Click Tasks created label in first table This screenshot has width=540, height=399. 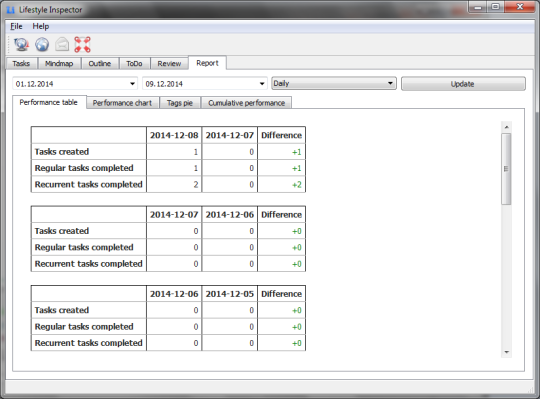click(x=62, y=152)
